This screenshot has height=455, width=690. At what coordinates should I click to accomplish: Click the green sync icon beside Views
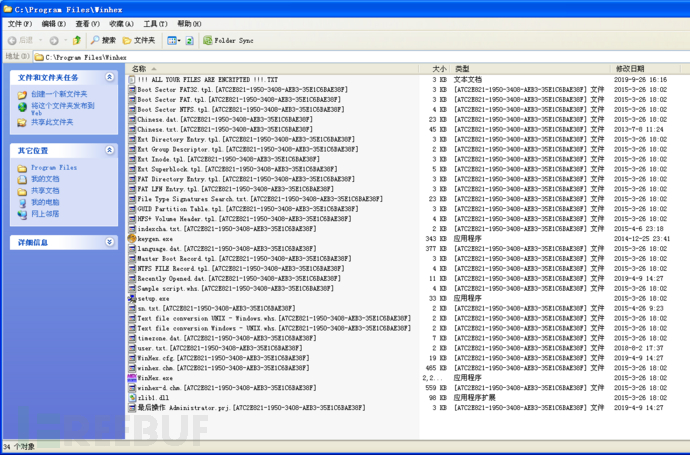[190, 40]
